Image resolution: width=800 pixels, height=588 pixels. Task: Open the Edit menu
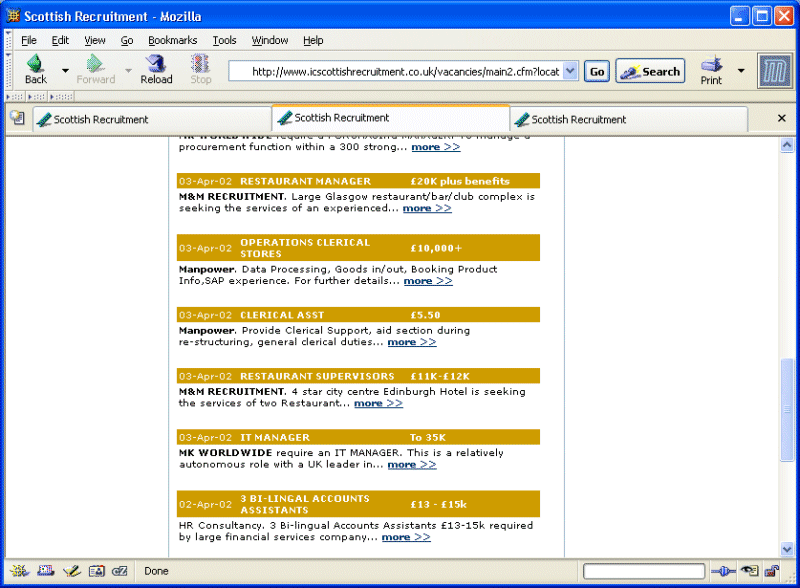pos(60,40)
